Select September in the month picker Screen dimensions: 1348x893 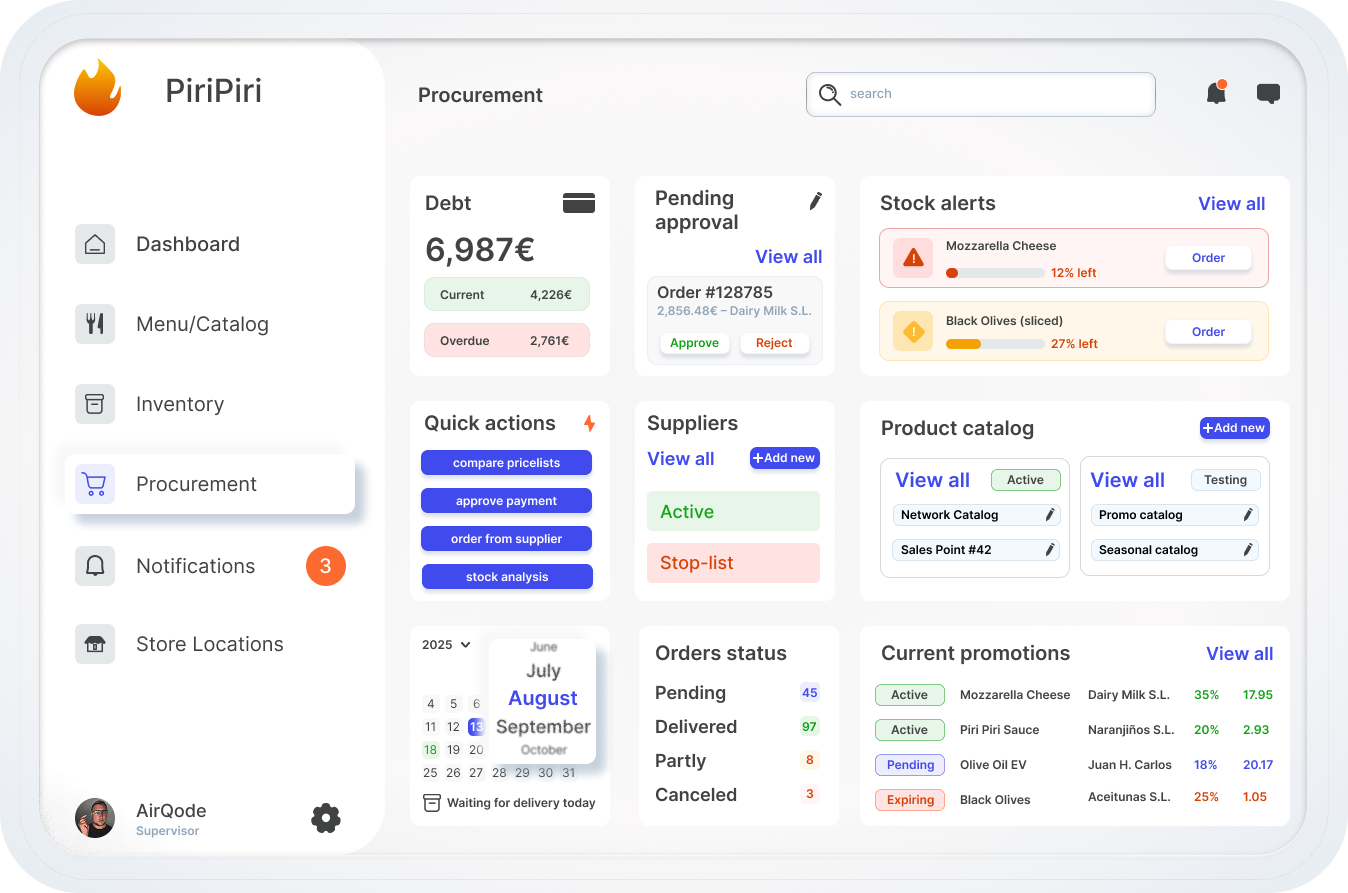543,726
